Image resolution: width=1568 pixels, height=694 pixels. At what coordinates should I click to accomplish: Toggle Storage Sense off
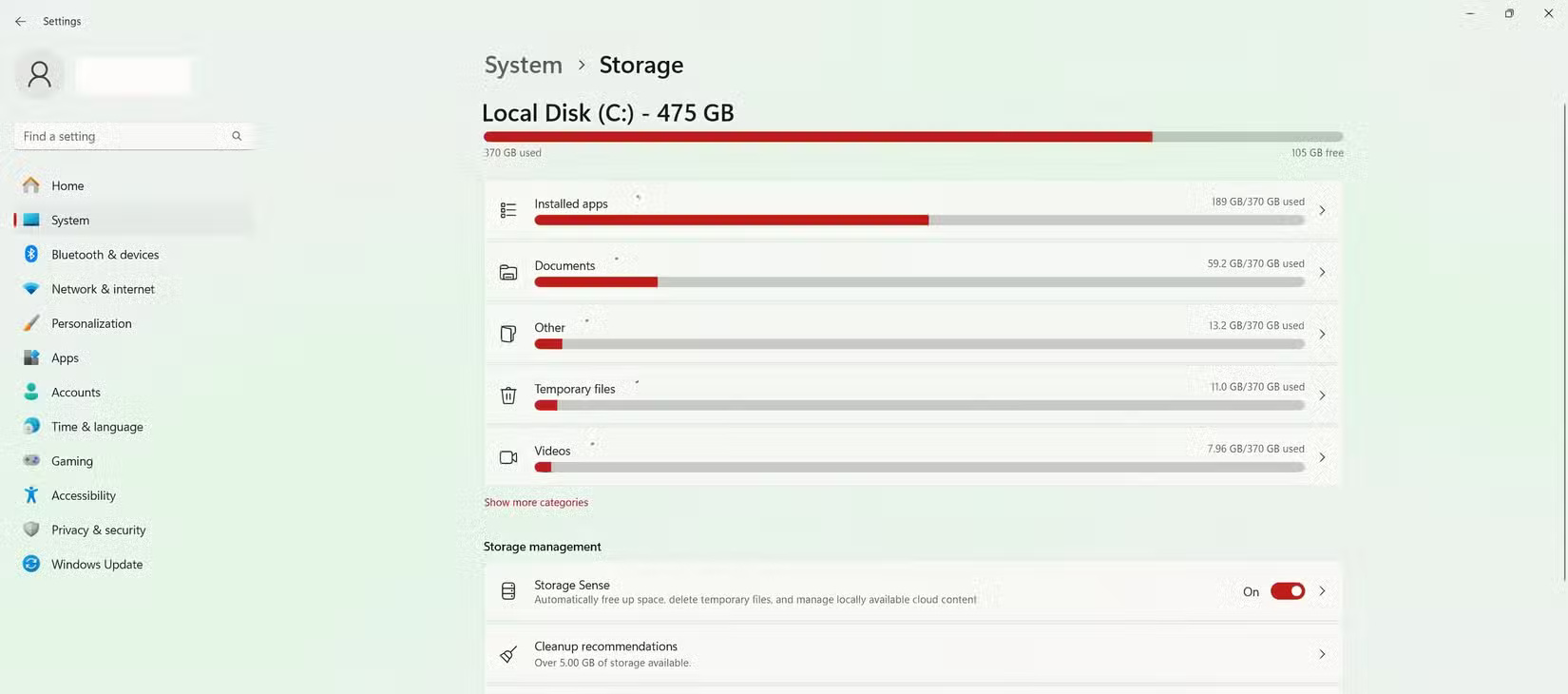[1287, 590]
